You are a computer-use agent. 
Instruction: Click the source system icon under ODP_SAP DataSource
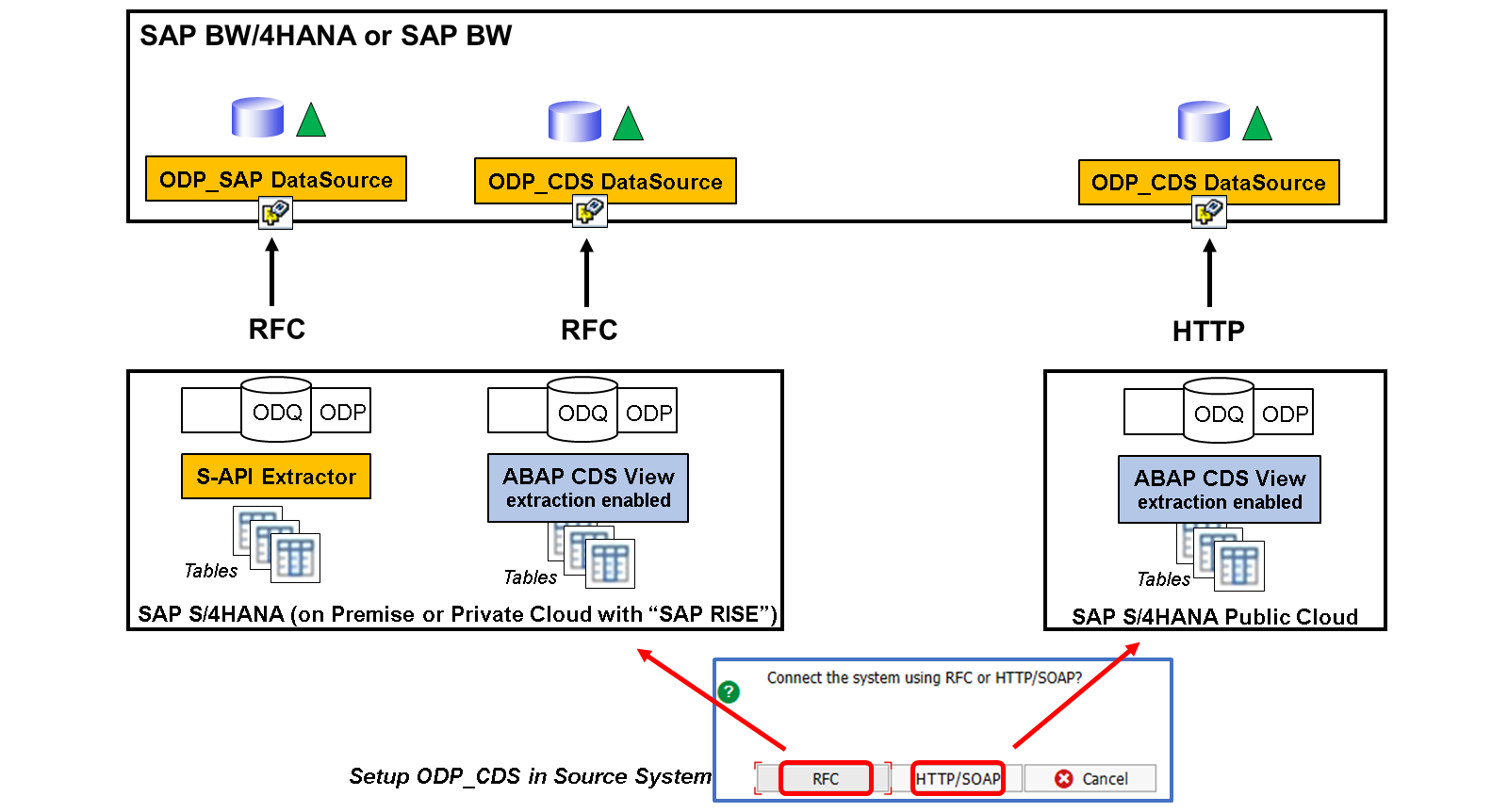tap(276, 213)
